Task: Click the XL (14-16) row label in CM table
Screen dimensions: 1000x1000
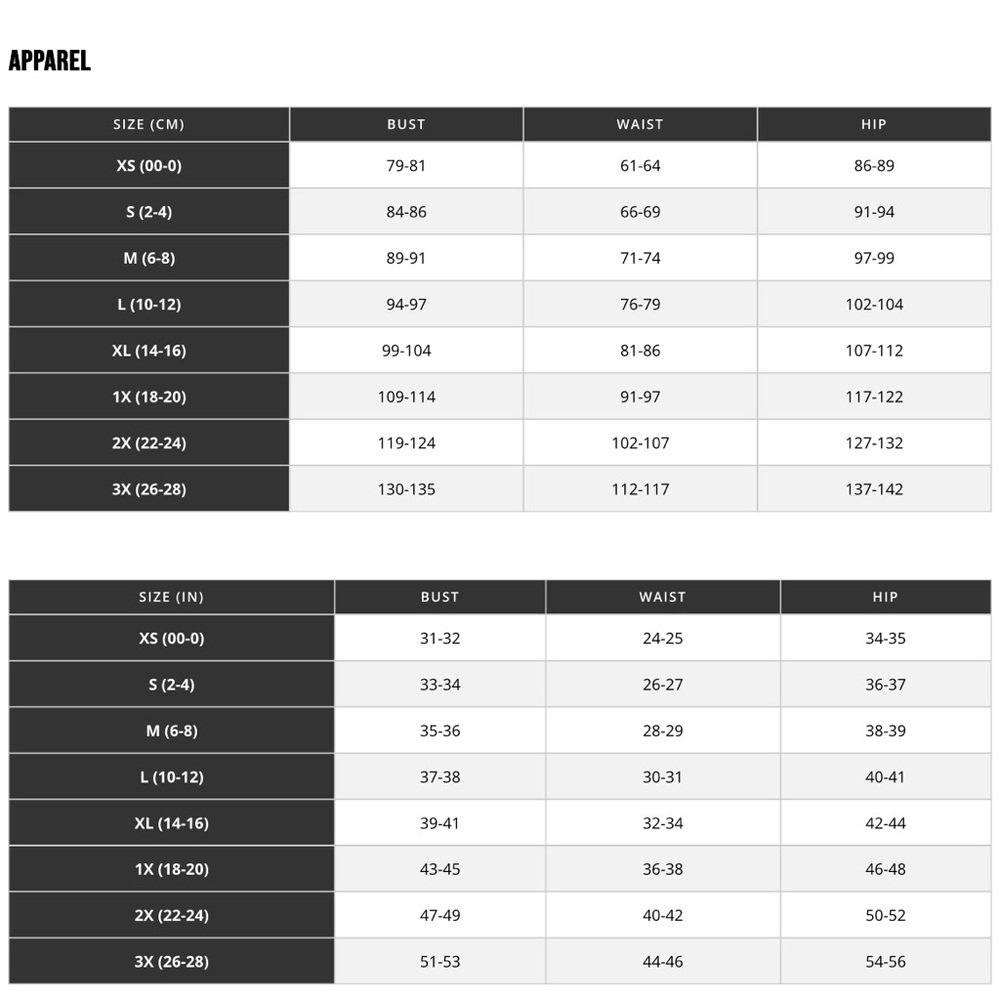Action: click(x=149, y=350)
